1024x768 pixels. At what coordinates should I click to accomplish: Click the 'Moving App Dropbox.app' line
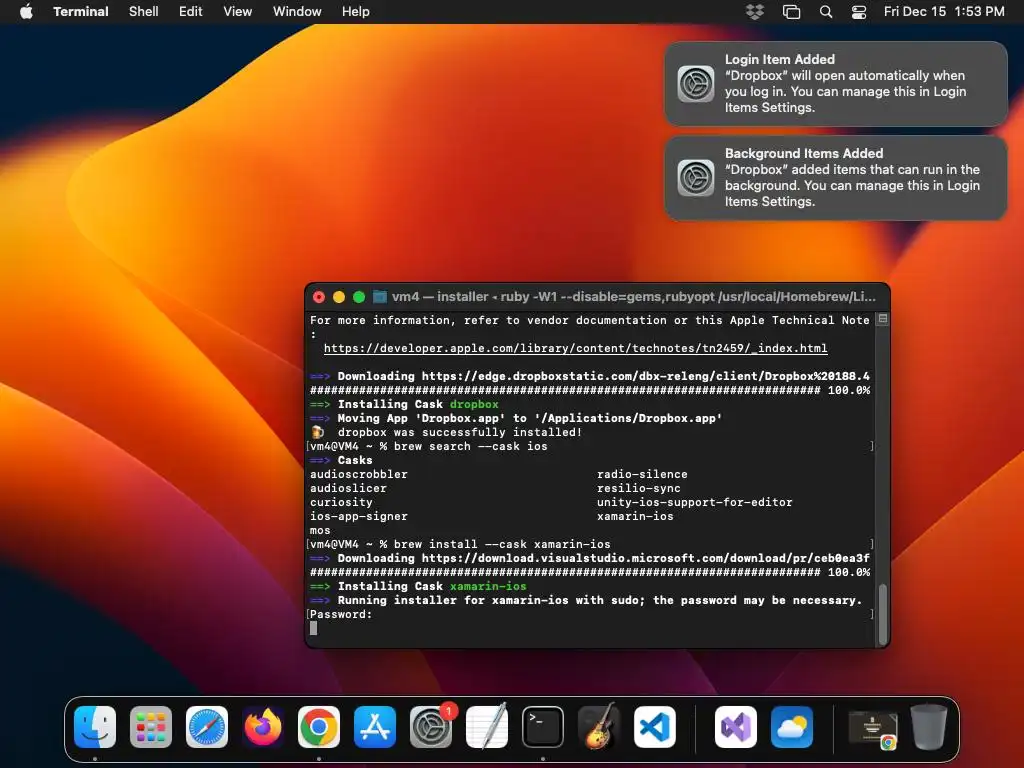516,418
